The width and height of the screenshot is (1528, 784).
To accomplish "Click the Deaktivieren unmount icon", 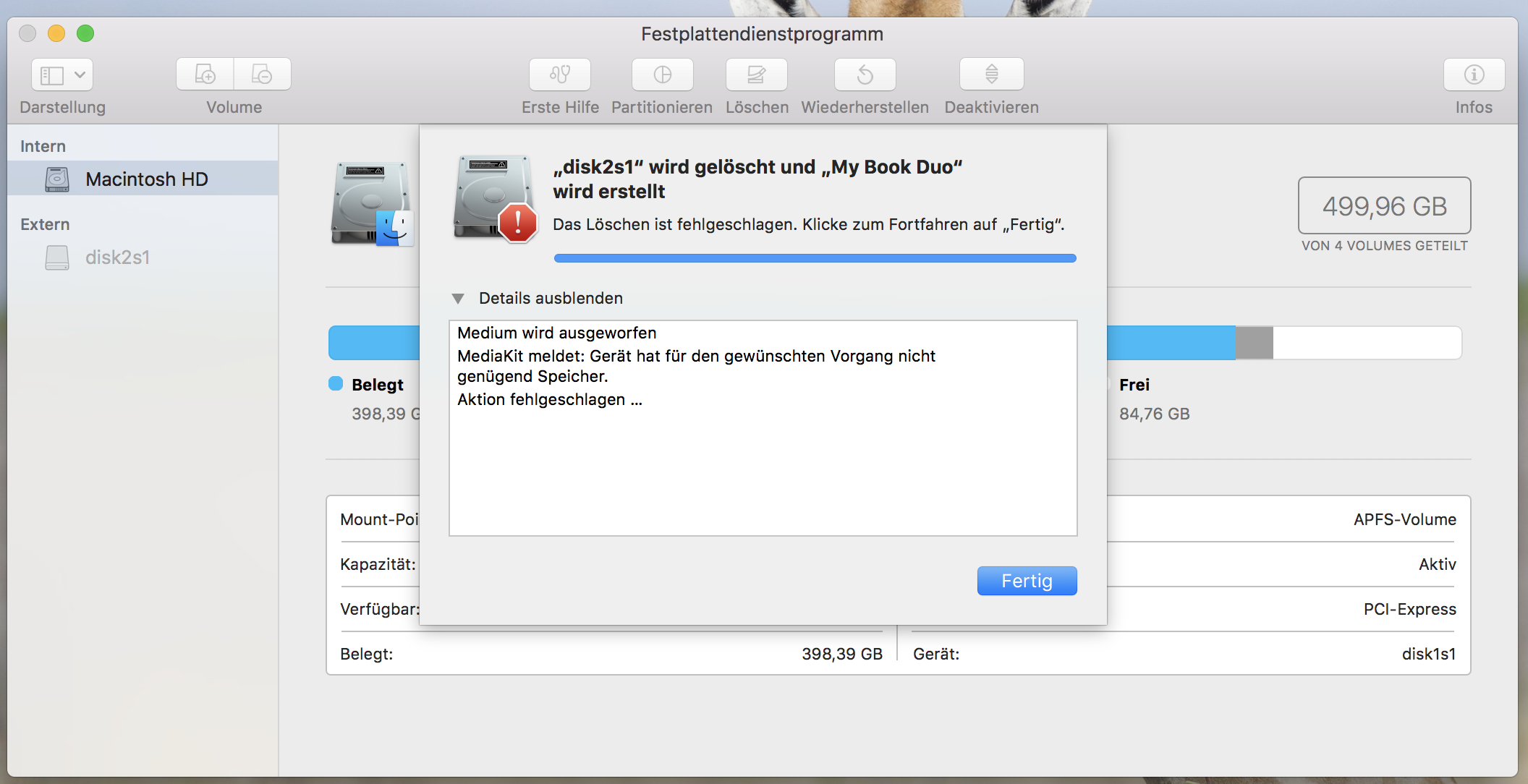I will point(991,74).
